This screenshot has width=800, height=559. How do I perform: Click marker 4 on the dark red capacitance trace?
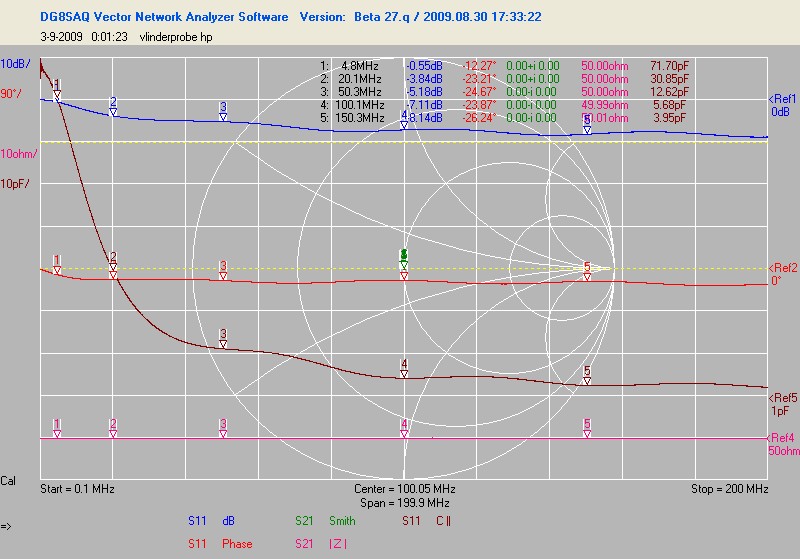pos(404,367)
